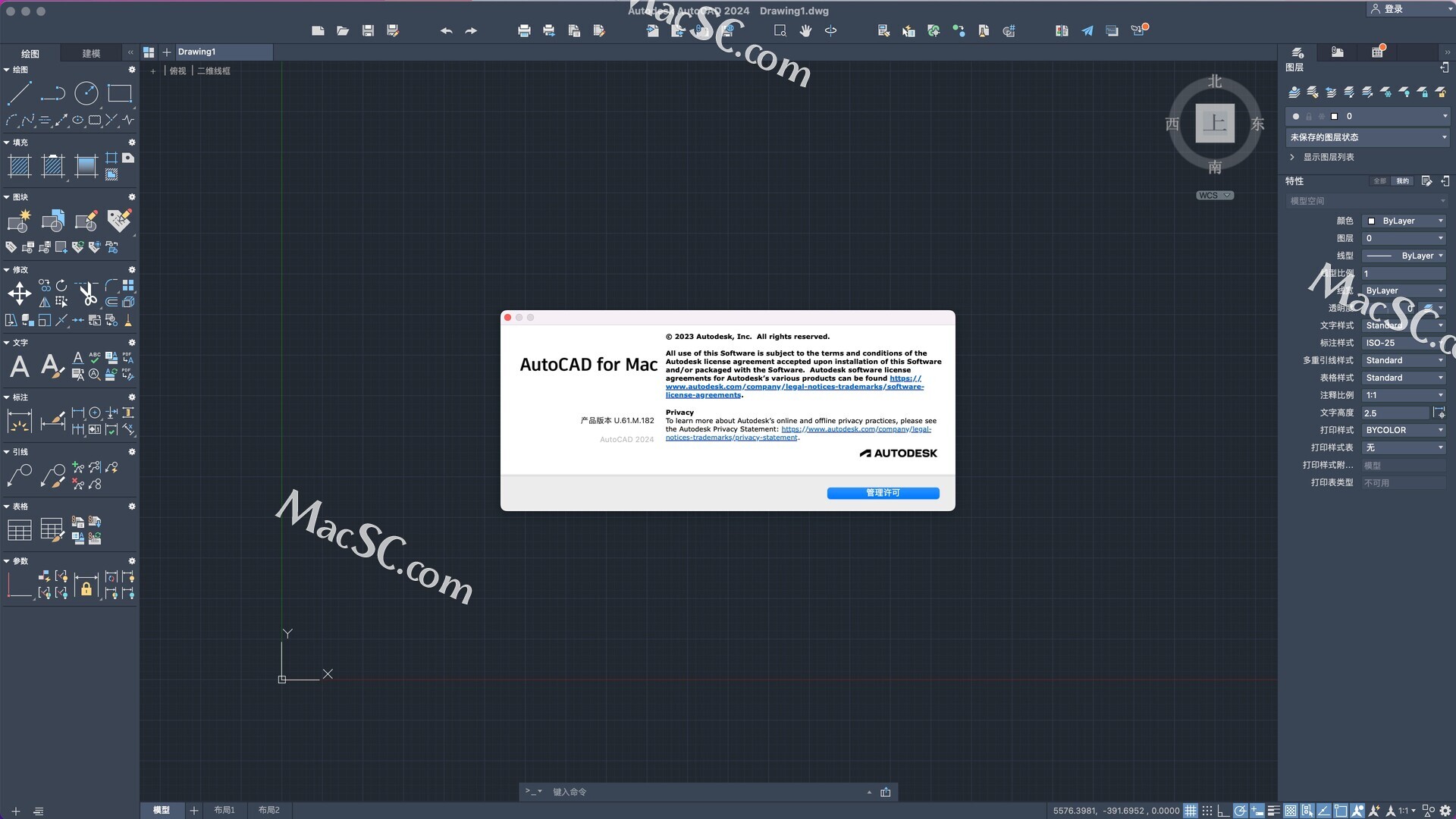Click the ByLayer color swatch square
Viewport: 1456px width, 819px height.
(1371, 221)
